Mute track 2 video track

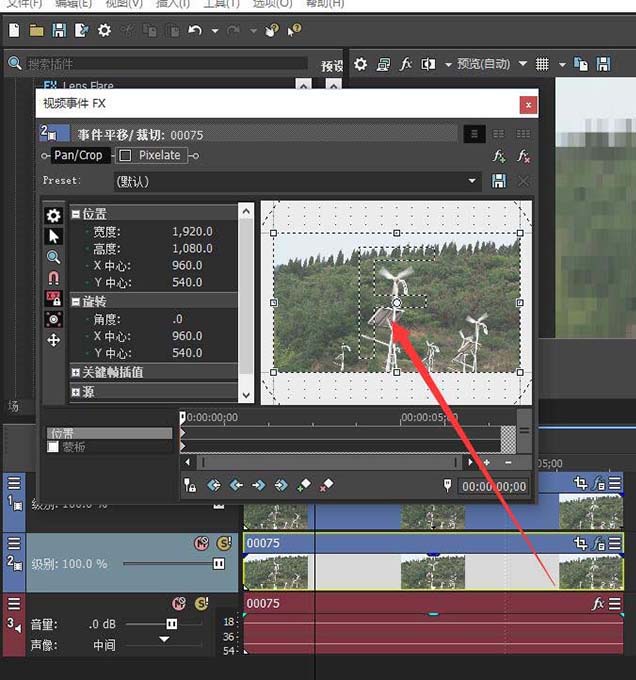coord(200,543)
